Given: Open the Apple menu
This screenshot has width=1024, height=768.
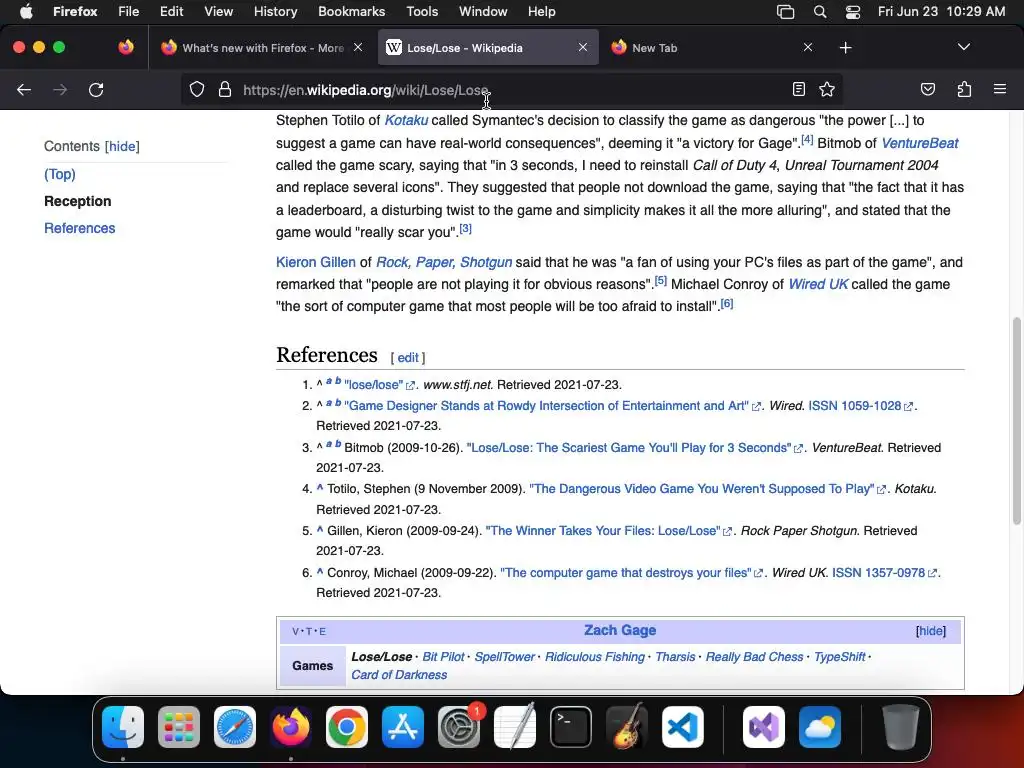Looking at the screenshot, I should click(x=26, y=11).
